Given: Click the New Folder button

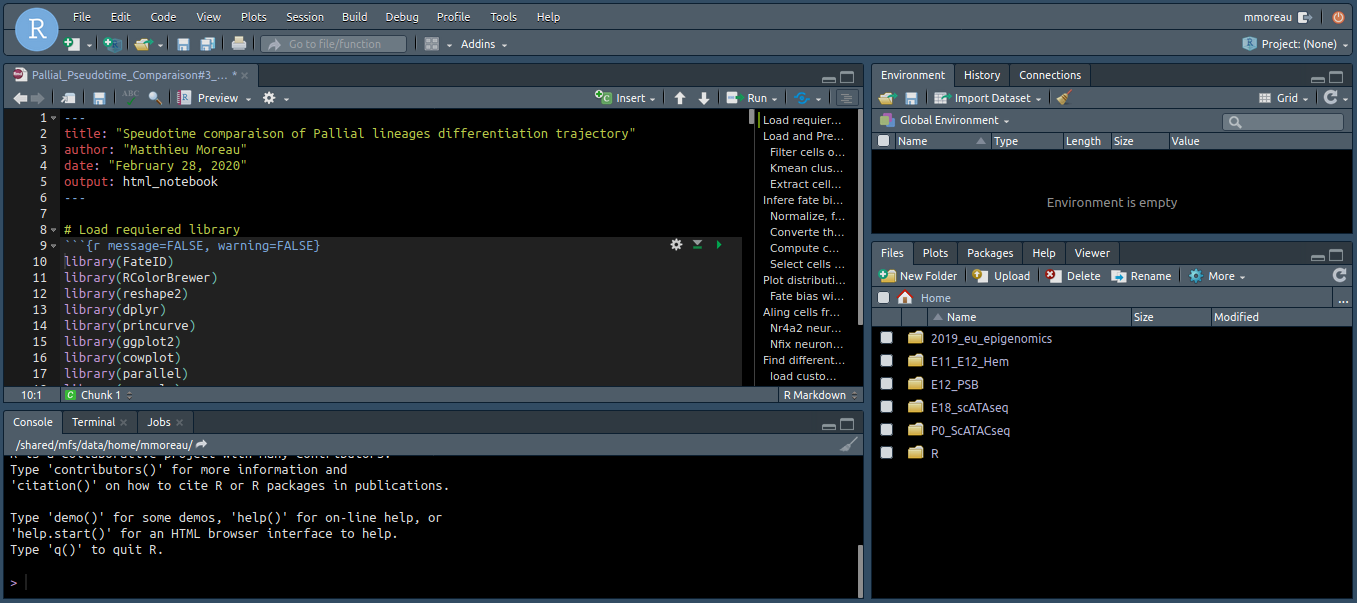Looking at the screenshot, I should [918, 275].
